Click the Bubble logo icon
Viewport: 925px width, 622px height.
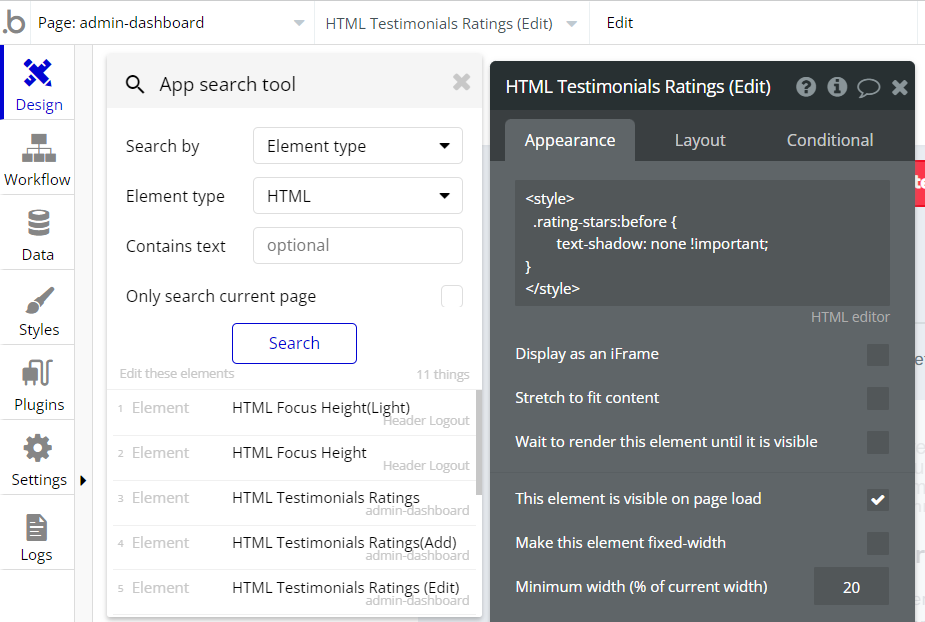coord(14,22)
